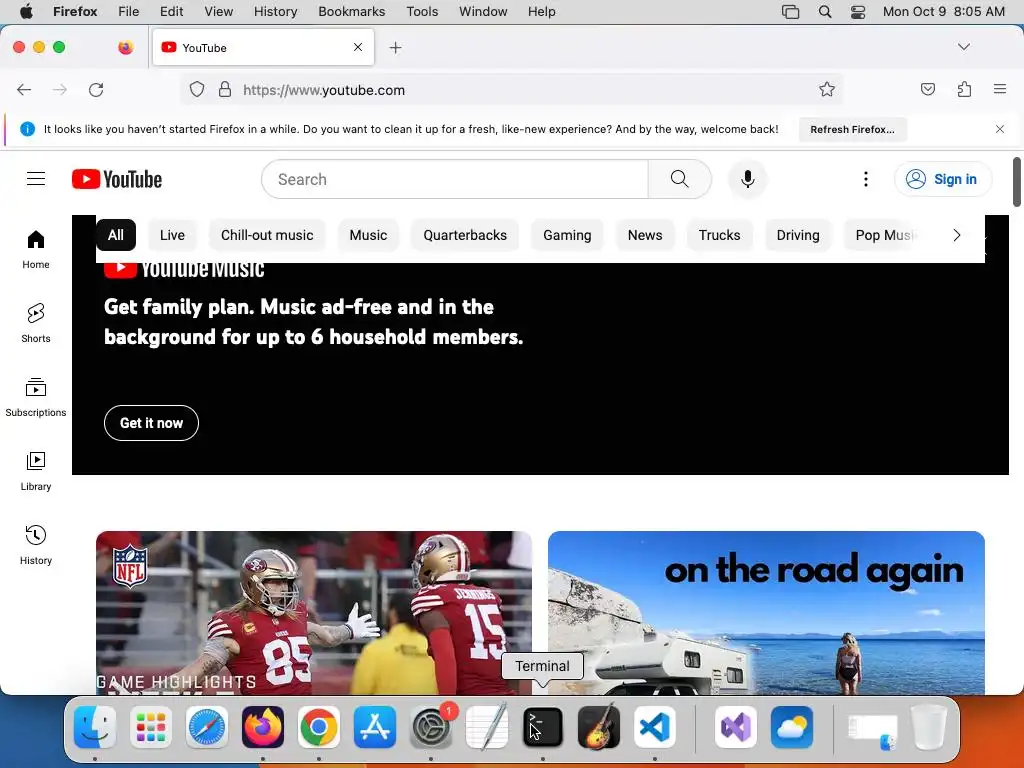Screen dimensions: 1024x768
Task: Open the Tools menu
Action: (422, 12)
